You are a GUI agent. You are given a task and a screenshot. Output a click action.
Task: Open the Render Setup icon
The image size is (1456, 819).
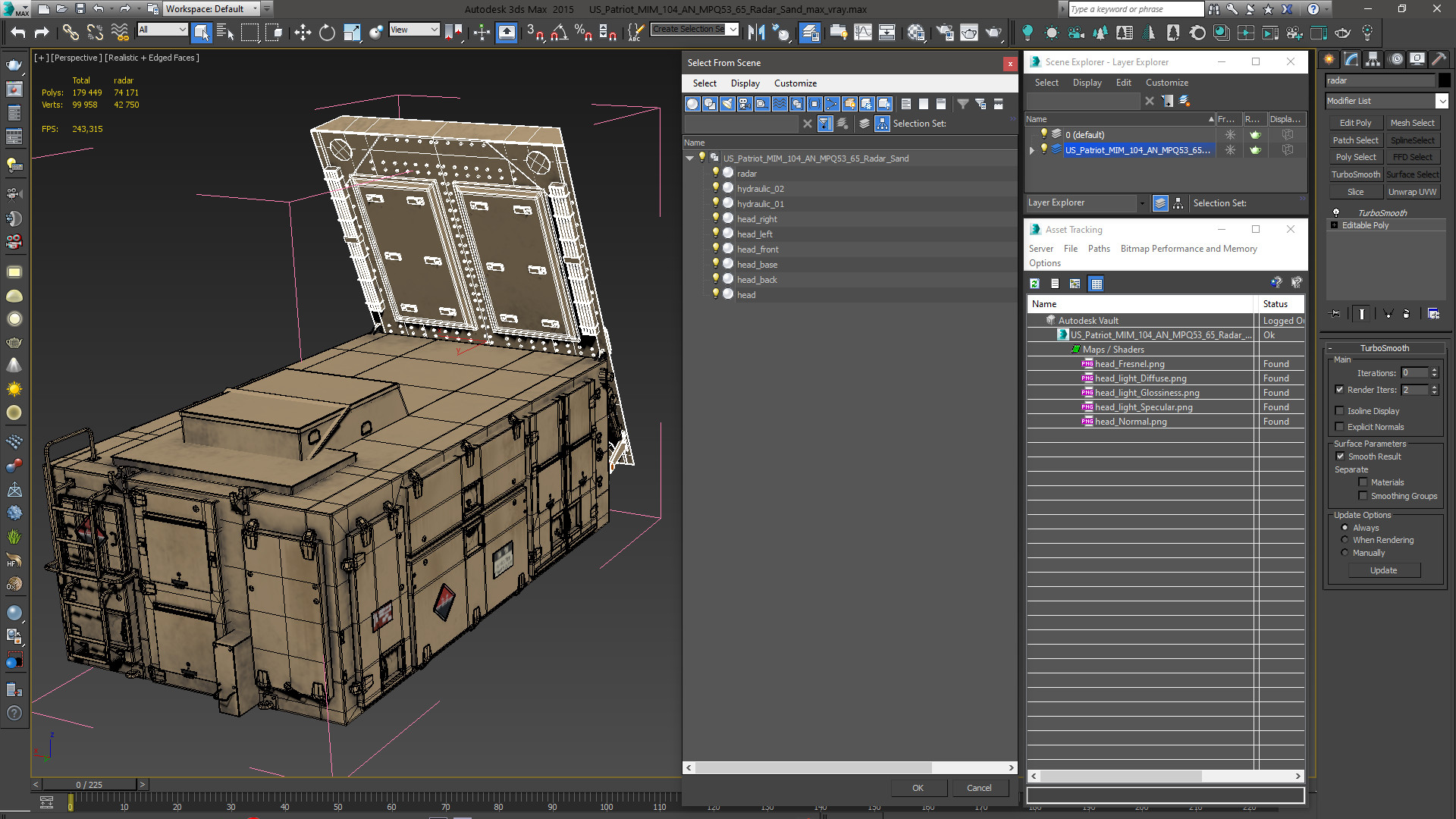coord(945,33)
